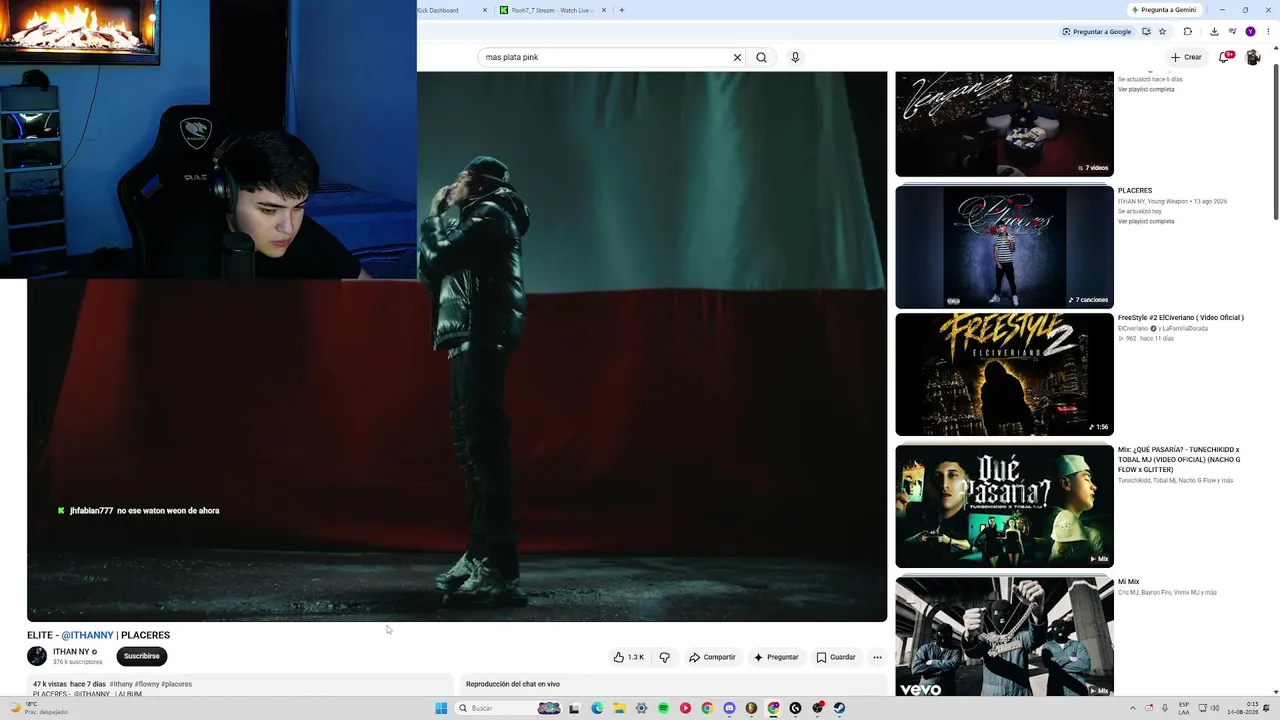Click Preguntar a Google in the address bar

click(x=1097, y=32)
